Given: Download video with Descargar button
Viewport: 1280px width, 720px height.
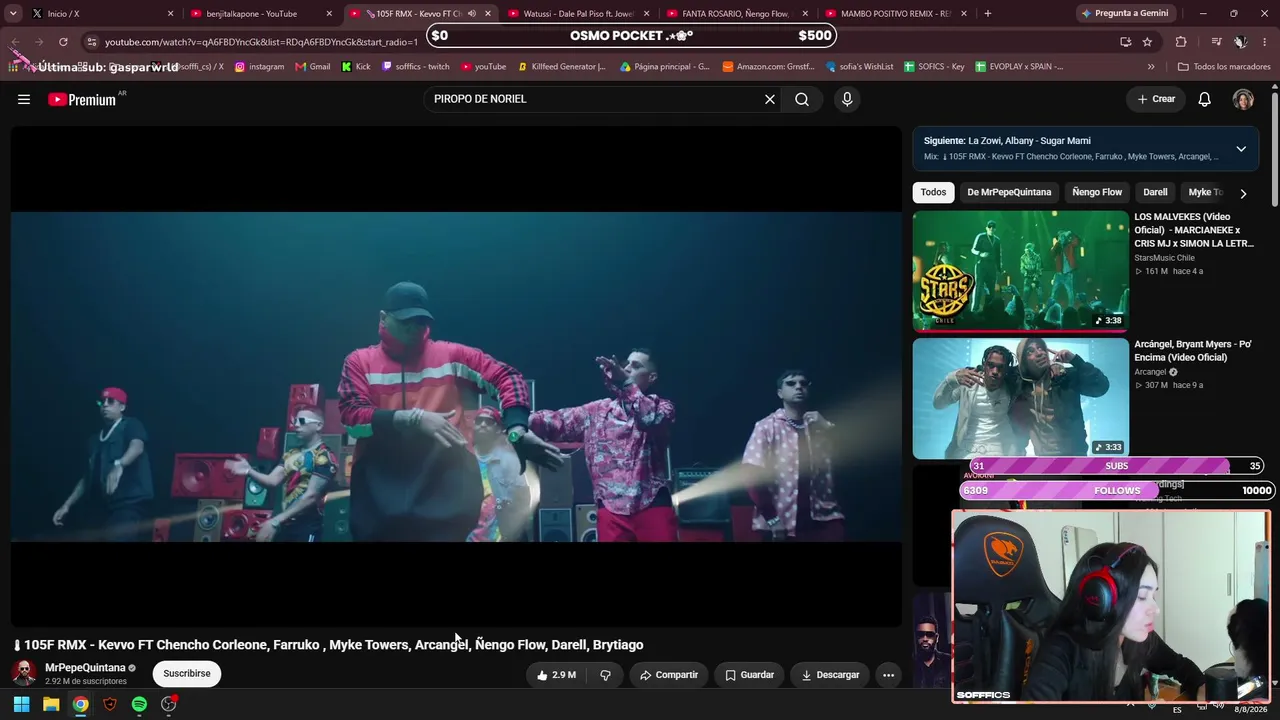Looking at the screenshot, I should click(x=830, y=675).
